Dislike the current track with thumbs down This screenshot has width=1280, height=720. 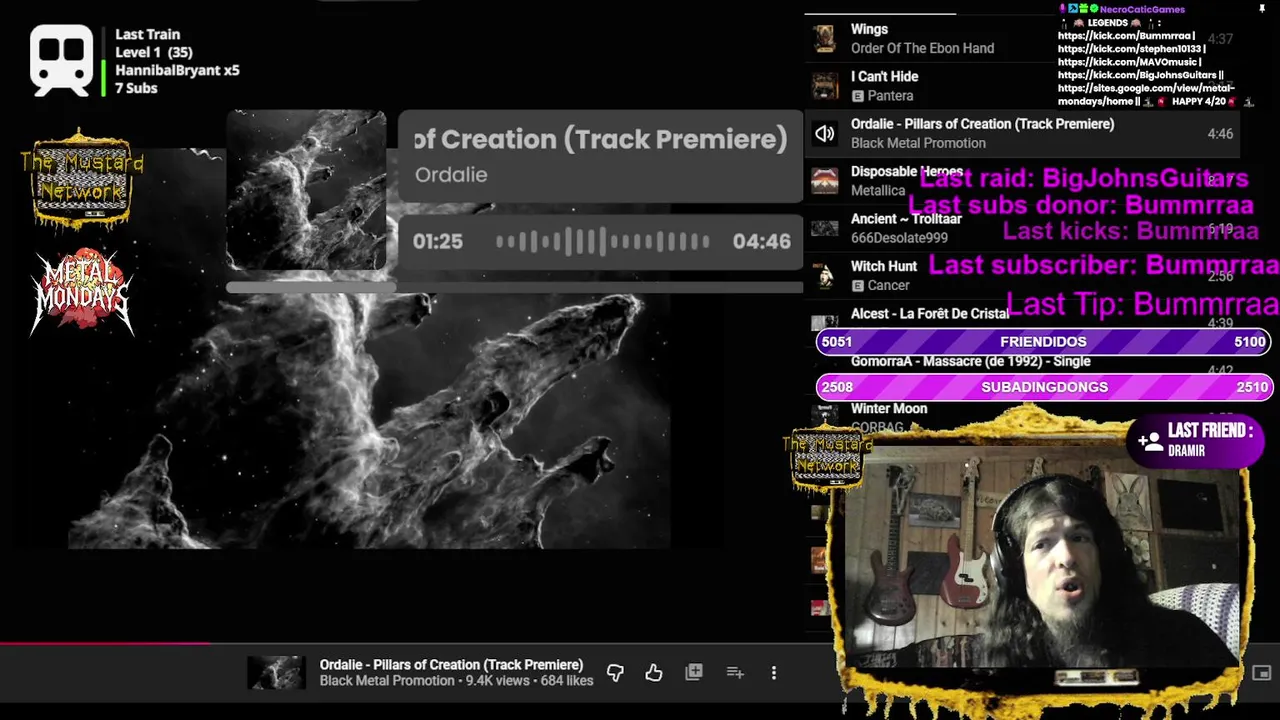pos(615,673)
